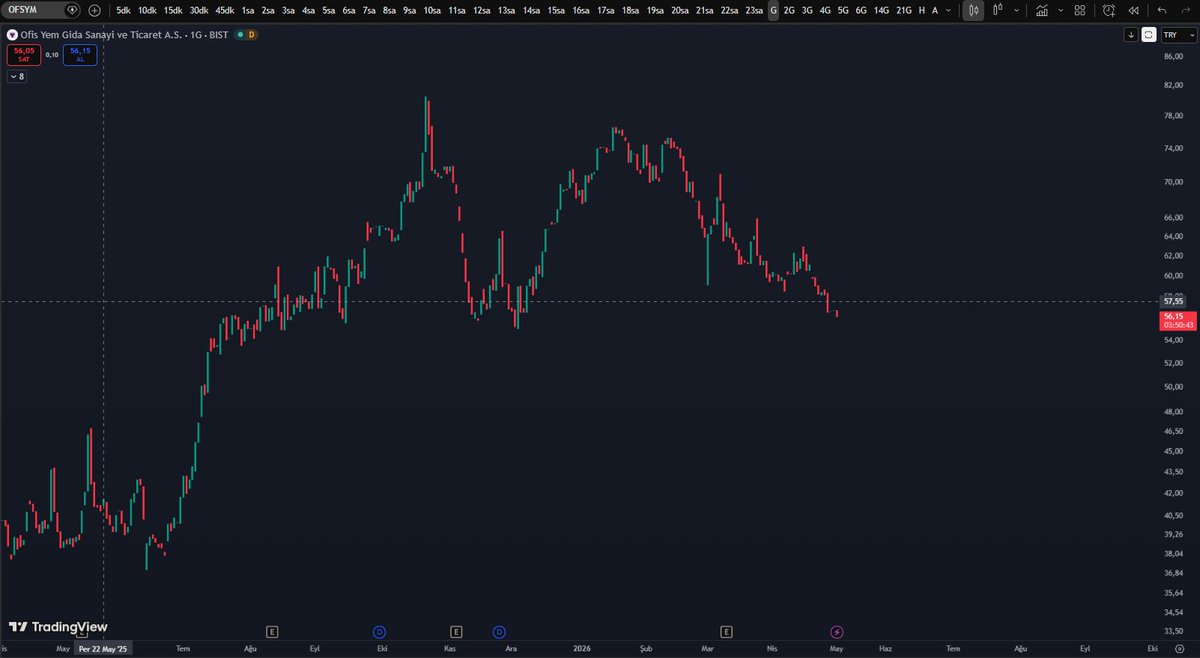Viewport: 1200px width, 658px height.
Task: Create an alert with the clock icon
Action: coord(1109,11)
